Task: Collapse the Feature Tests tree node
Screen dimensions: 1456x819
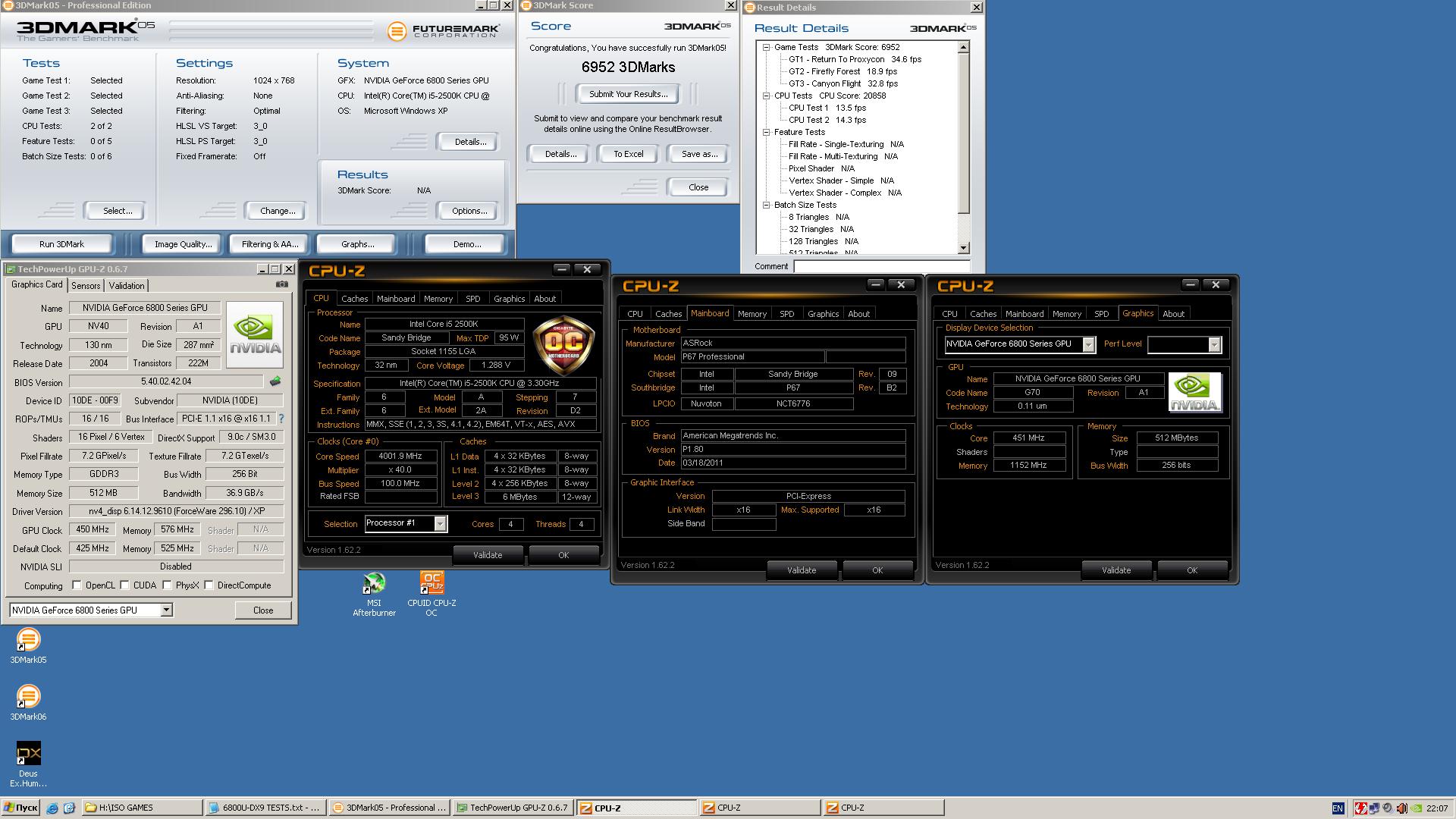Action: (766, 132)
